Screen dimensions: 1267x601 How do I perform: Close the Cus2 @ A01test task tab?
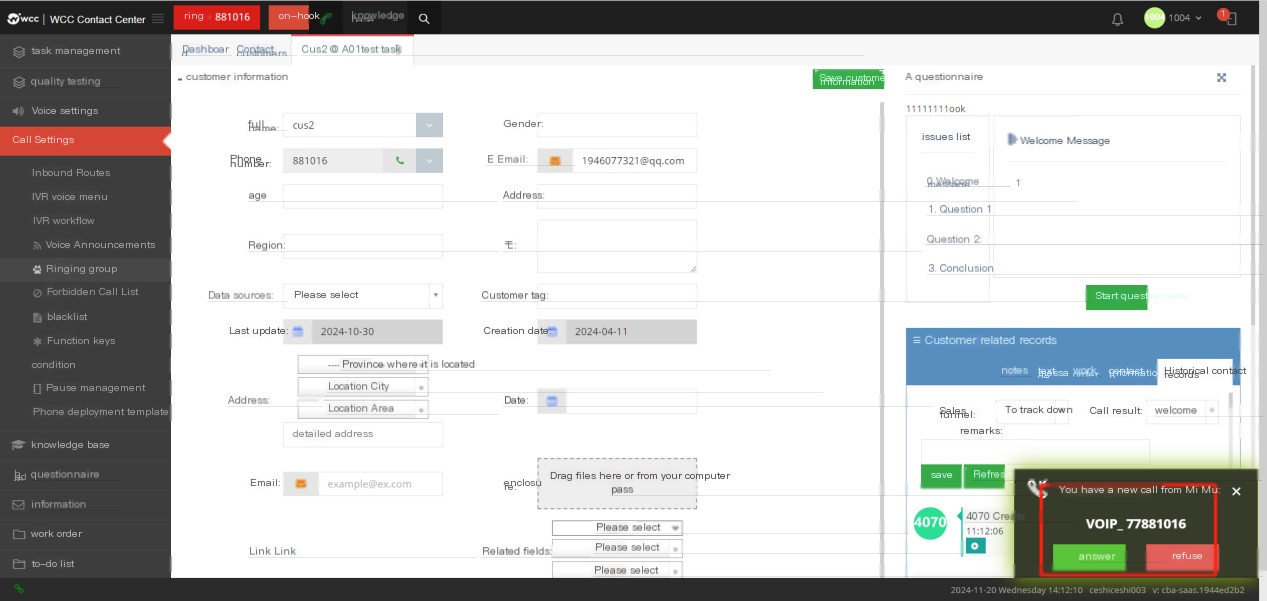point(398,48)
